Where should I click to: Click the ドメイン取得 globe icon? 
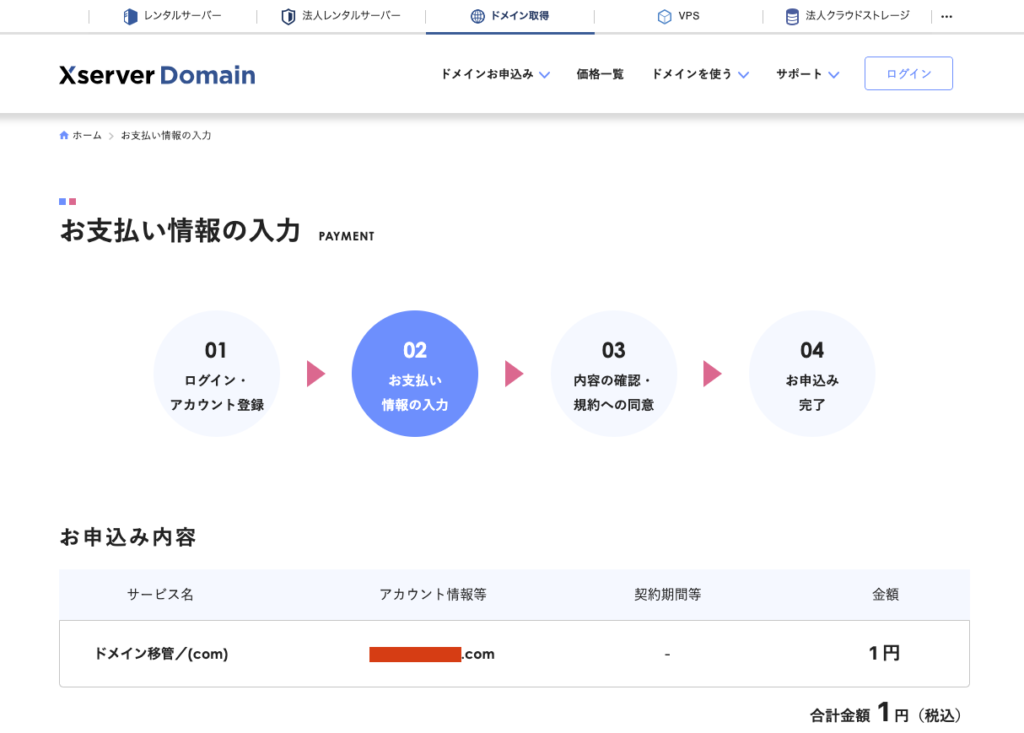point(477,16)
